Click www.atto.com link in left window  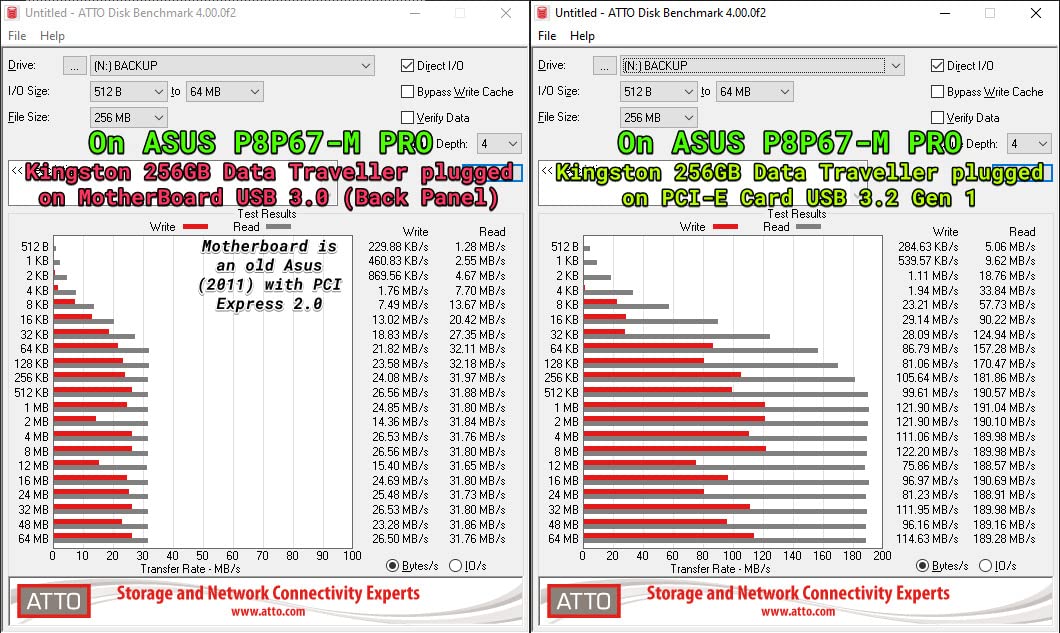coord(268,612)
